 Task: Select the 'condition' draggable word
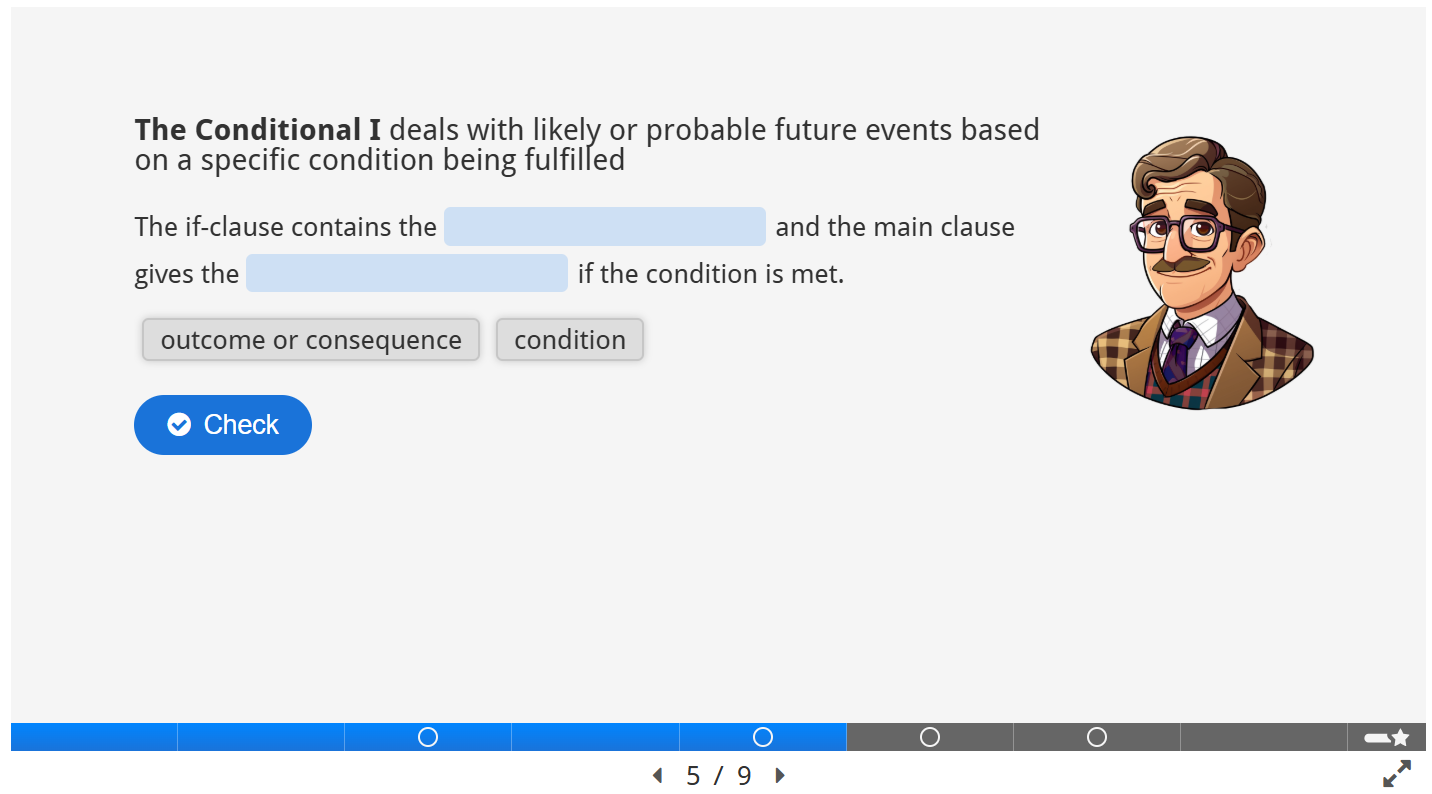[x=570, y=340]
